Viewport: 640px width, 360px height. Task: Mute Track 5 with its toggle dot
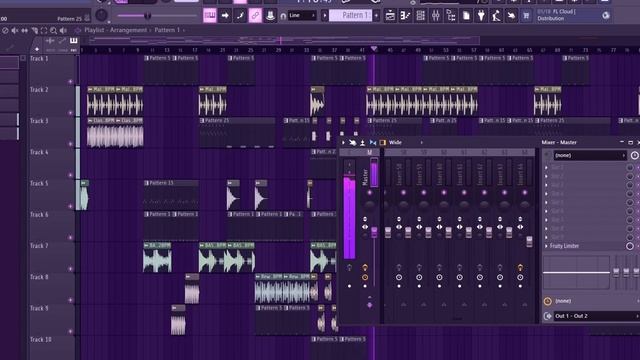pyautogui.click(x=70, y=206)
